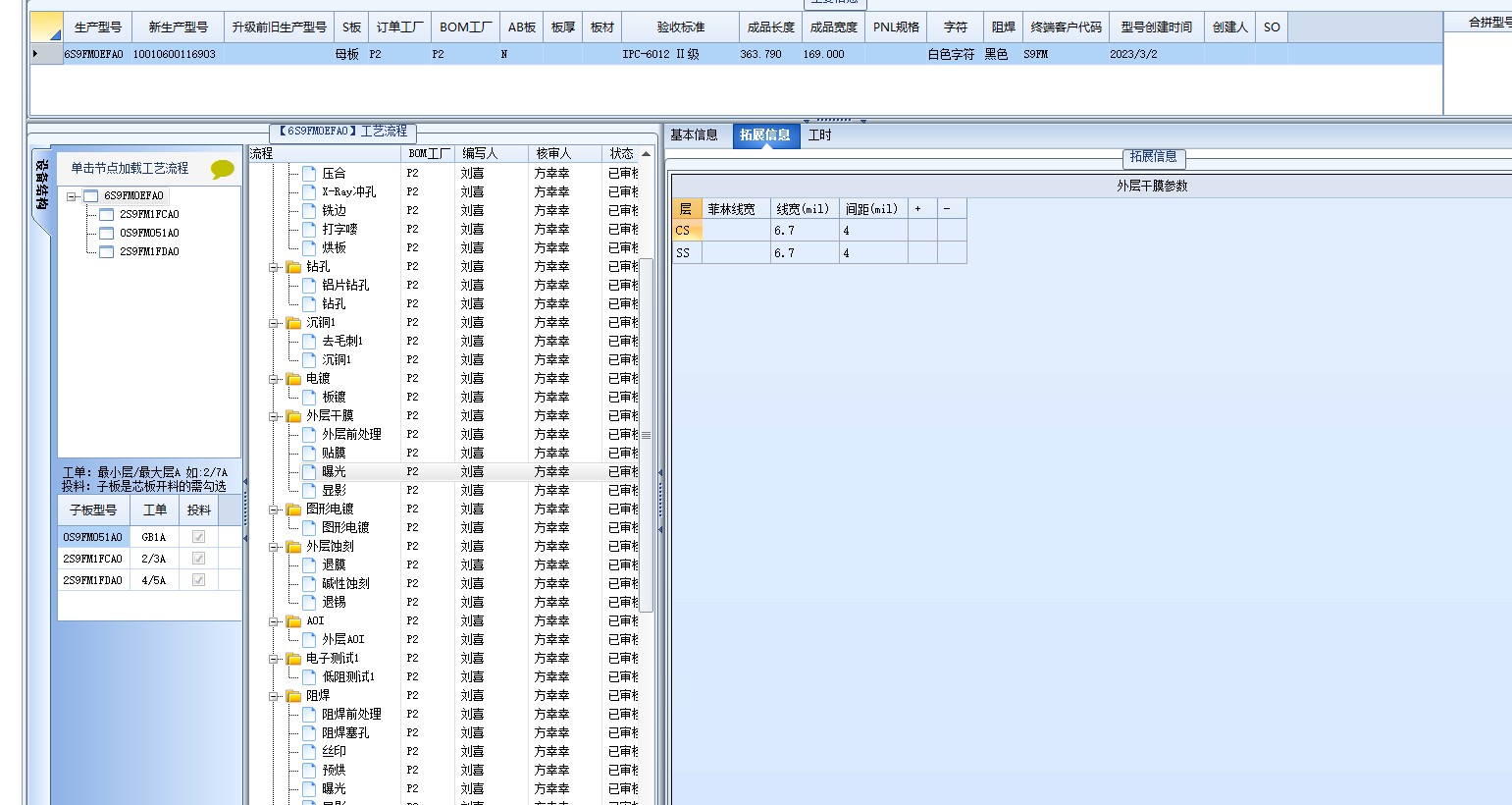Collapse the 图形电镀 process group
This screenshot has width=1512, height=805.
[275, 510]
